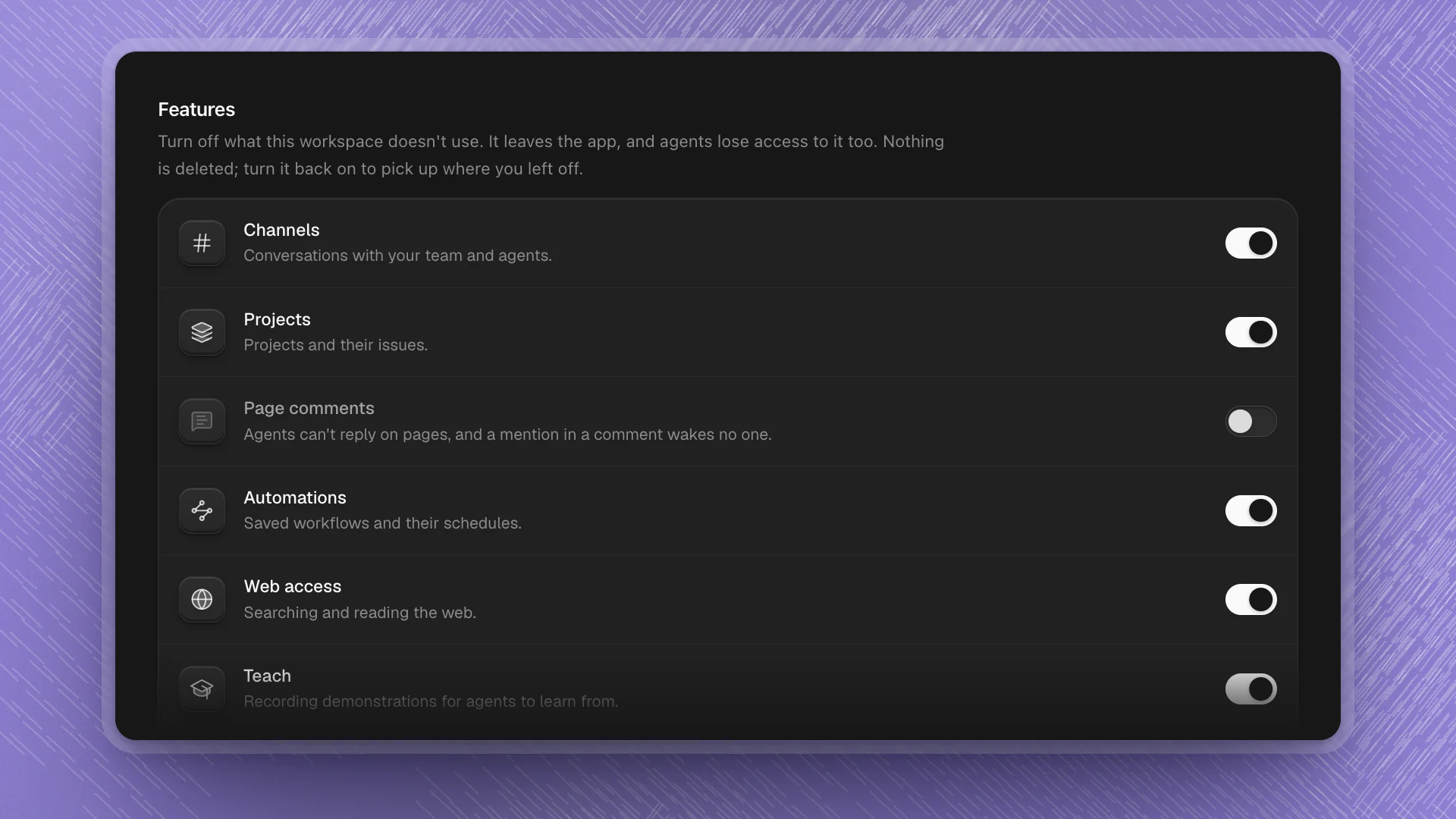Switch off the Automations toggle

(1251, 510)
